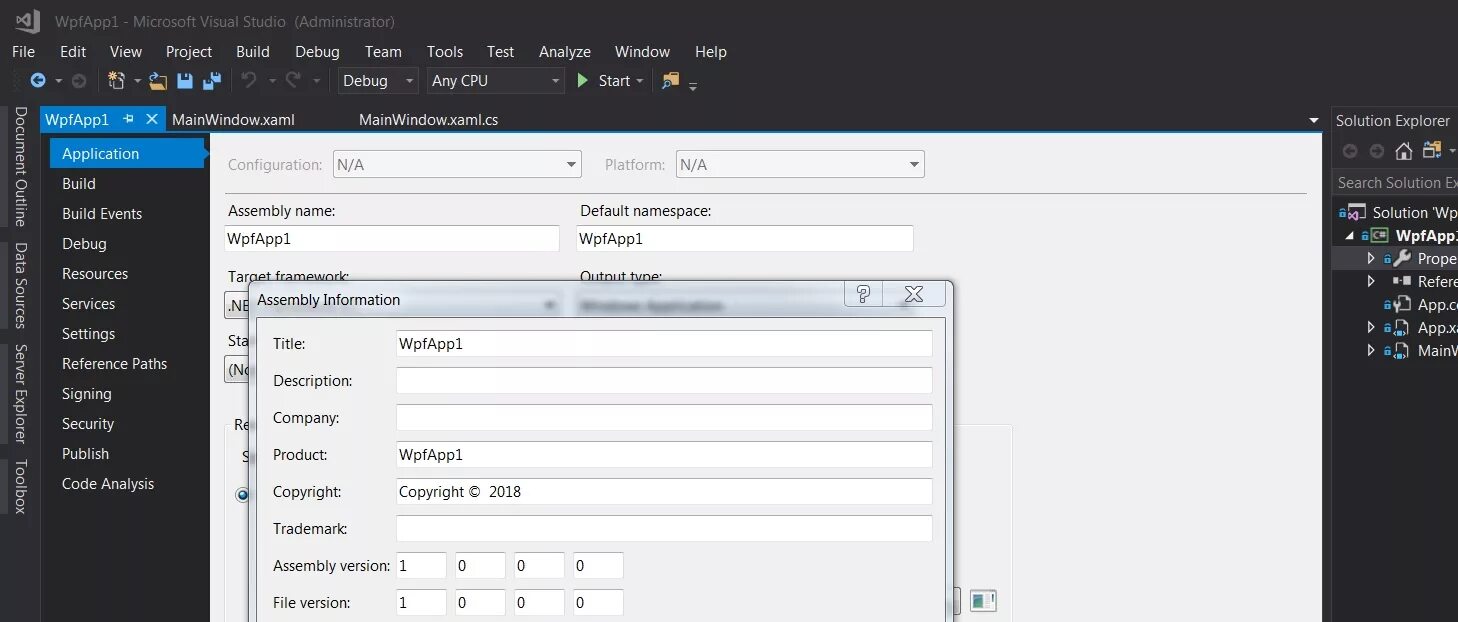The height and width of the screenshot is (622, 1458).
Task: Click the Assembly name input field
Action: tap(392, 238)
